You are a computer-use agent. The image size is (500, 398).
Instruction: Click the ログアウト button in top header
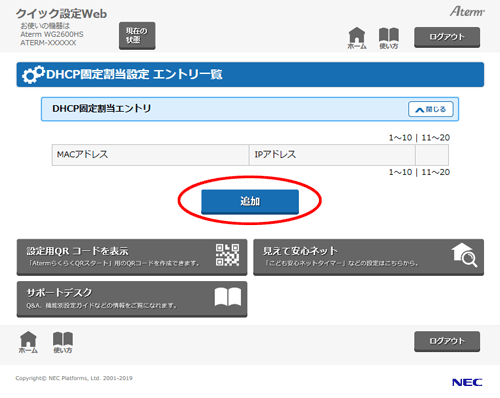point(447,37)
